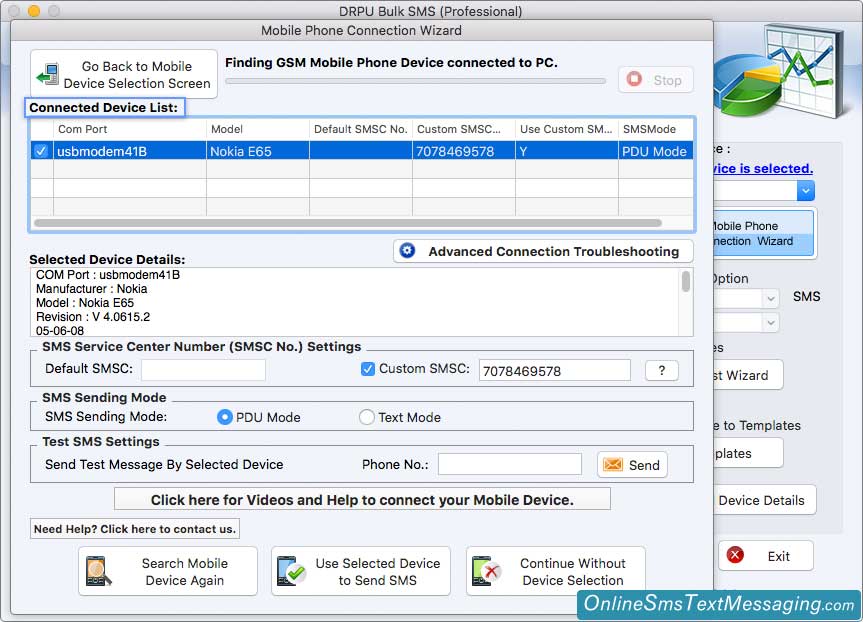The image size is (863, 622).
Task: Click the Use Custom SM... column header
Action: click(x=567, y=129)
